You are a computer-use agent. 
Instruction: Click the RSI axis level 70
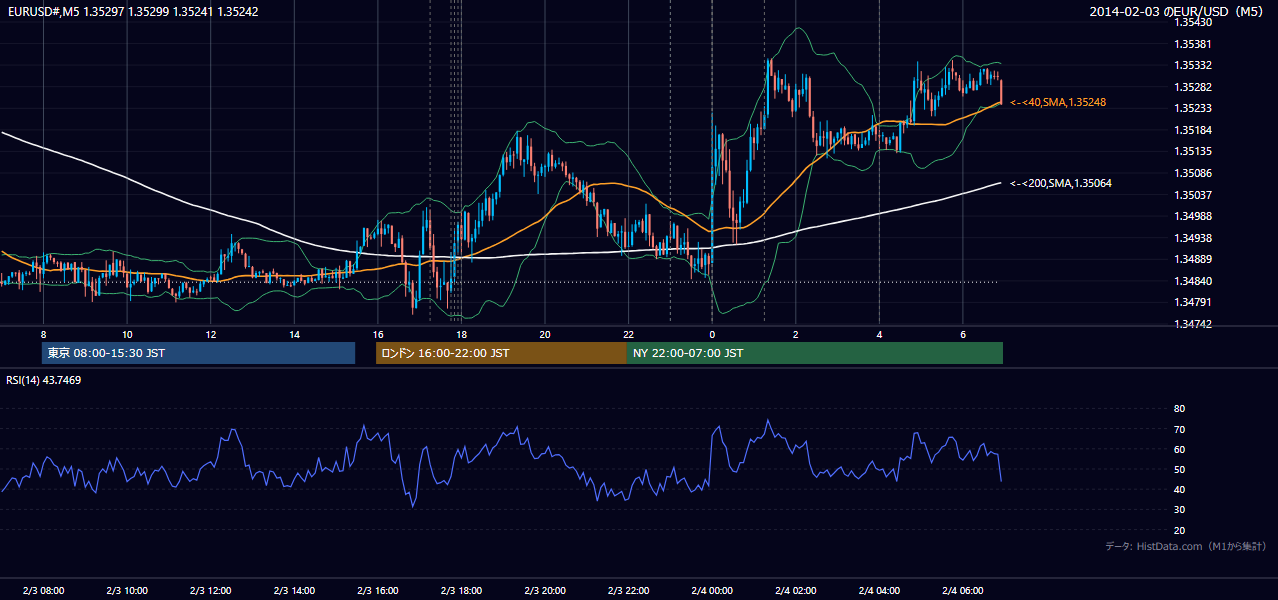tap(1179, 429)
